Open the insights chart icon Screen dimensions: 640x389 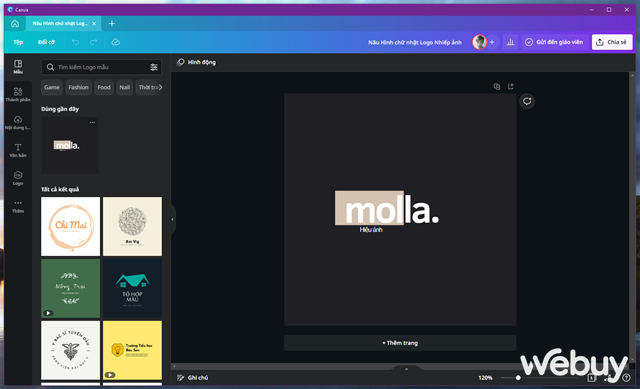[x=510, y=42]
